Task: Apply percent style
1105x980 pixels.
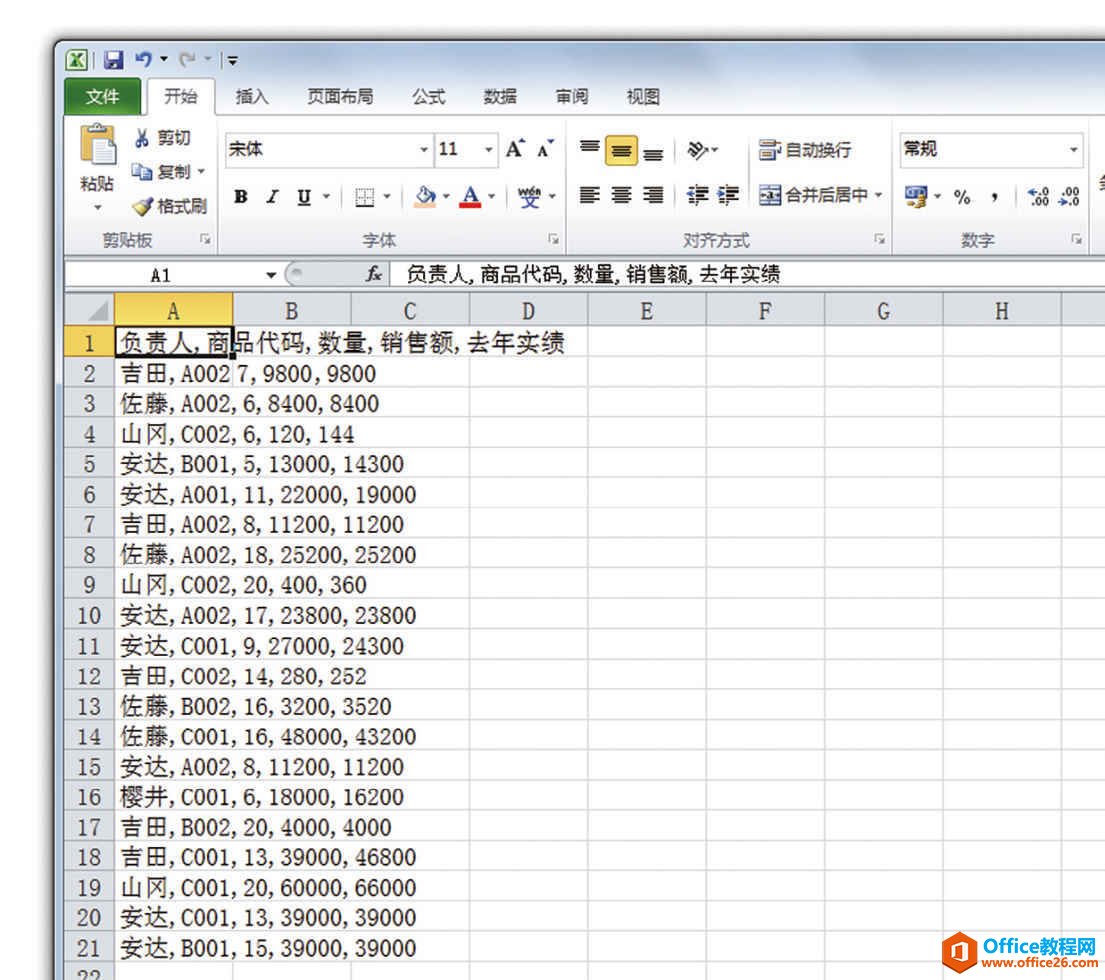Action: pyautogui.click(x=962, y=197)
